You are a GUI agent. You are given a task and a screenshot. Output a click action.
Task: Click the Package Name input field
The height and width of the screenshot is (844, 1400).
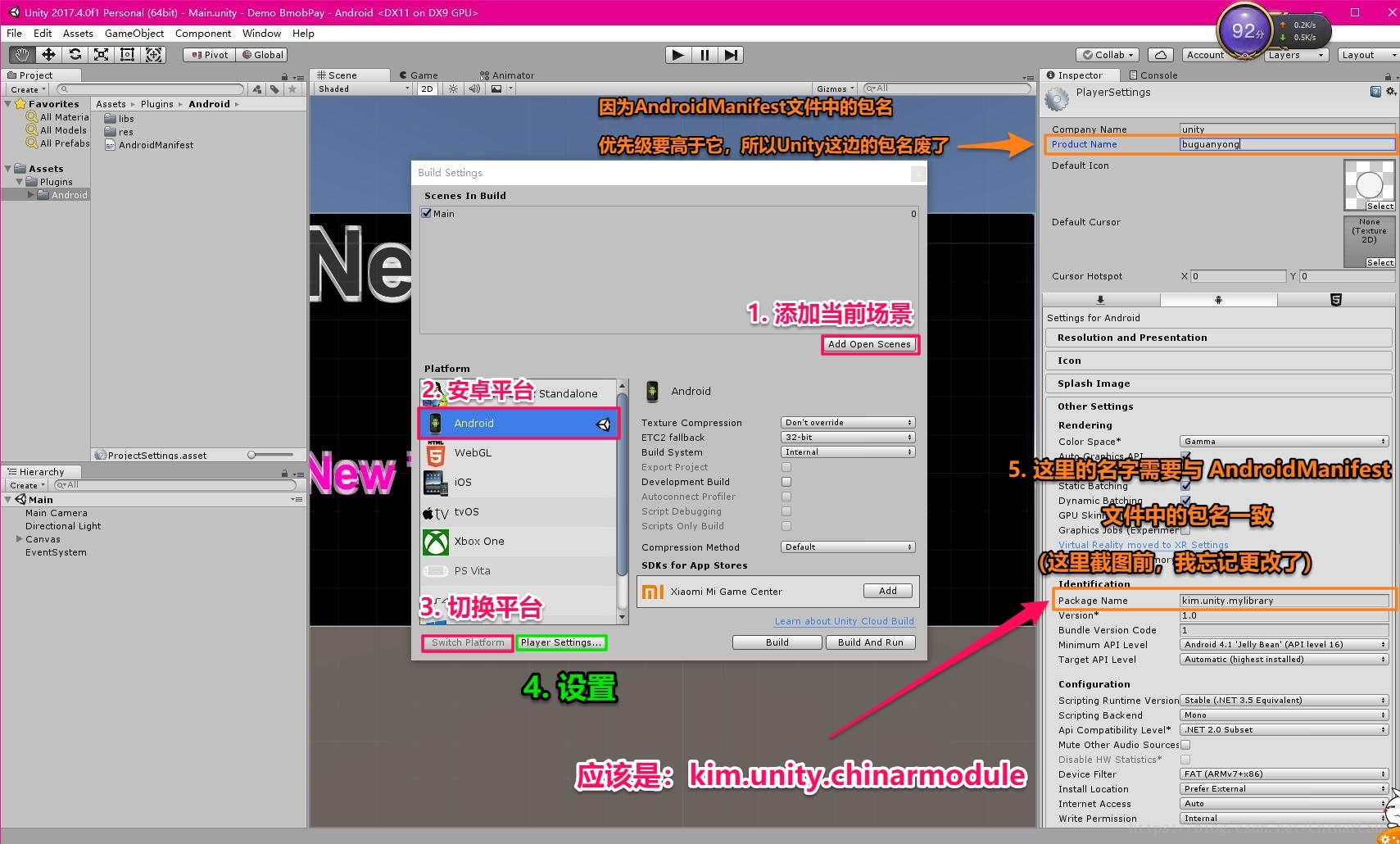[1284, 601]
